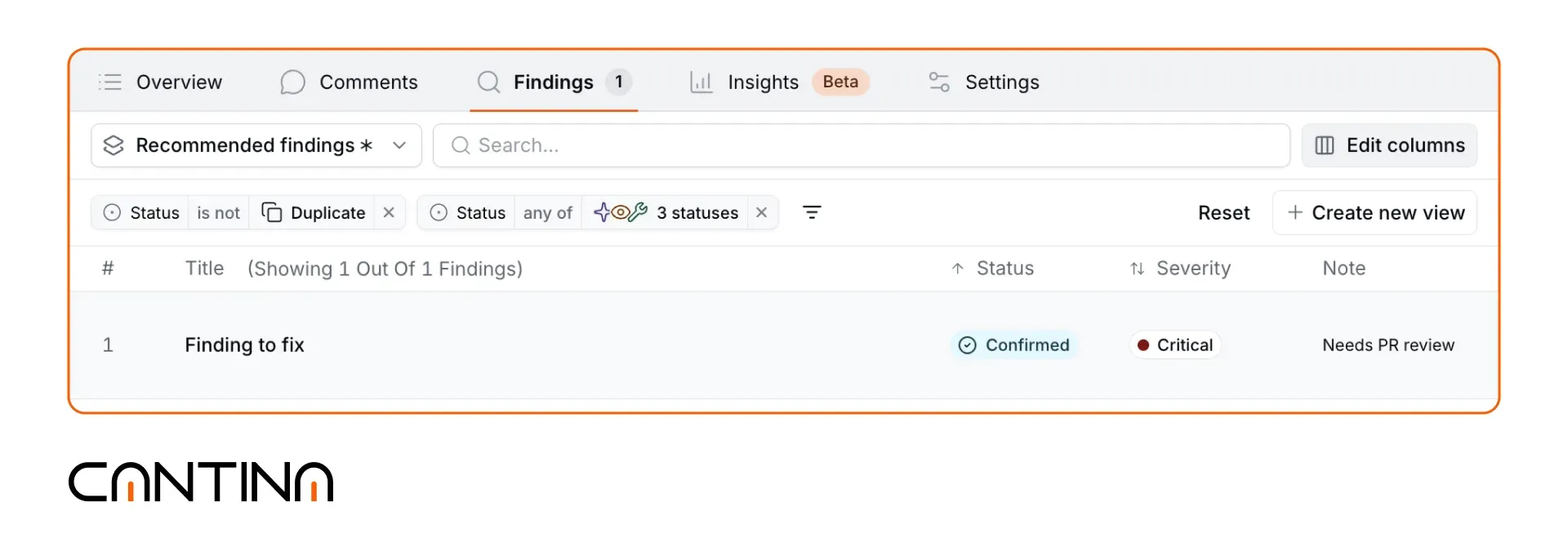Remove the 3 statuses filter
1568x551 pixels.
[x=761, y=212]
